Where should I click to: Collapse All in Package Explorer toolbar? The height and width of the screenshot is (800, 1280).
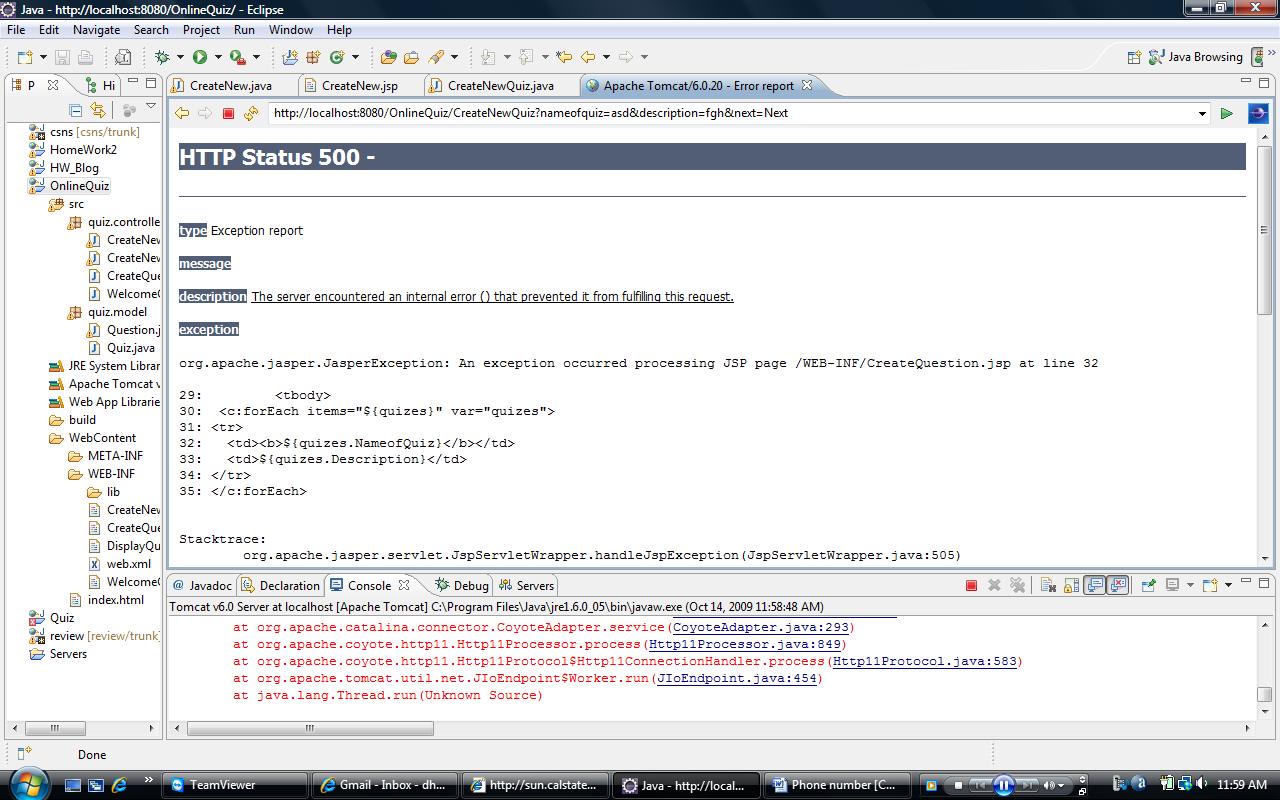point(76,110)
